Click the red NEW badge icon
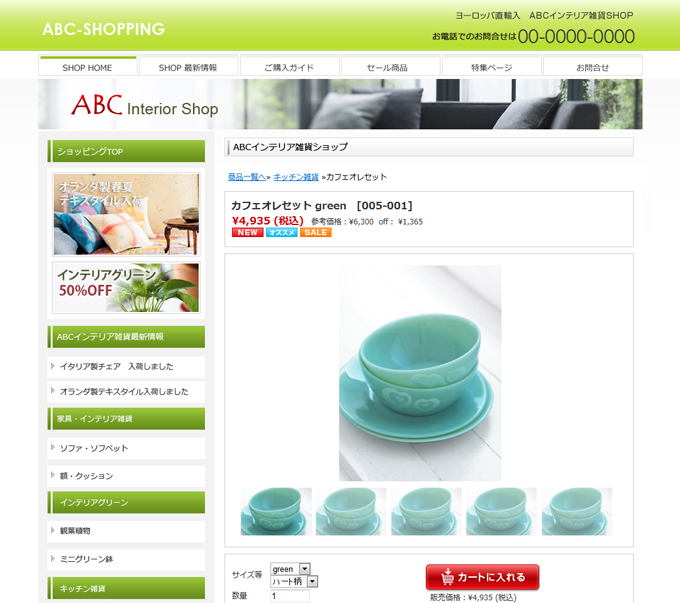The width and height of the screenshot is (680, 603). coord(248,233)
